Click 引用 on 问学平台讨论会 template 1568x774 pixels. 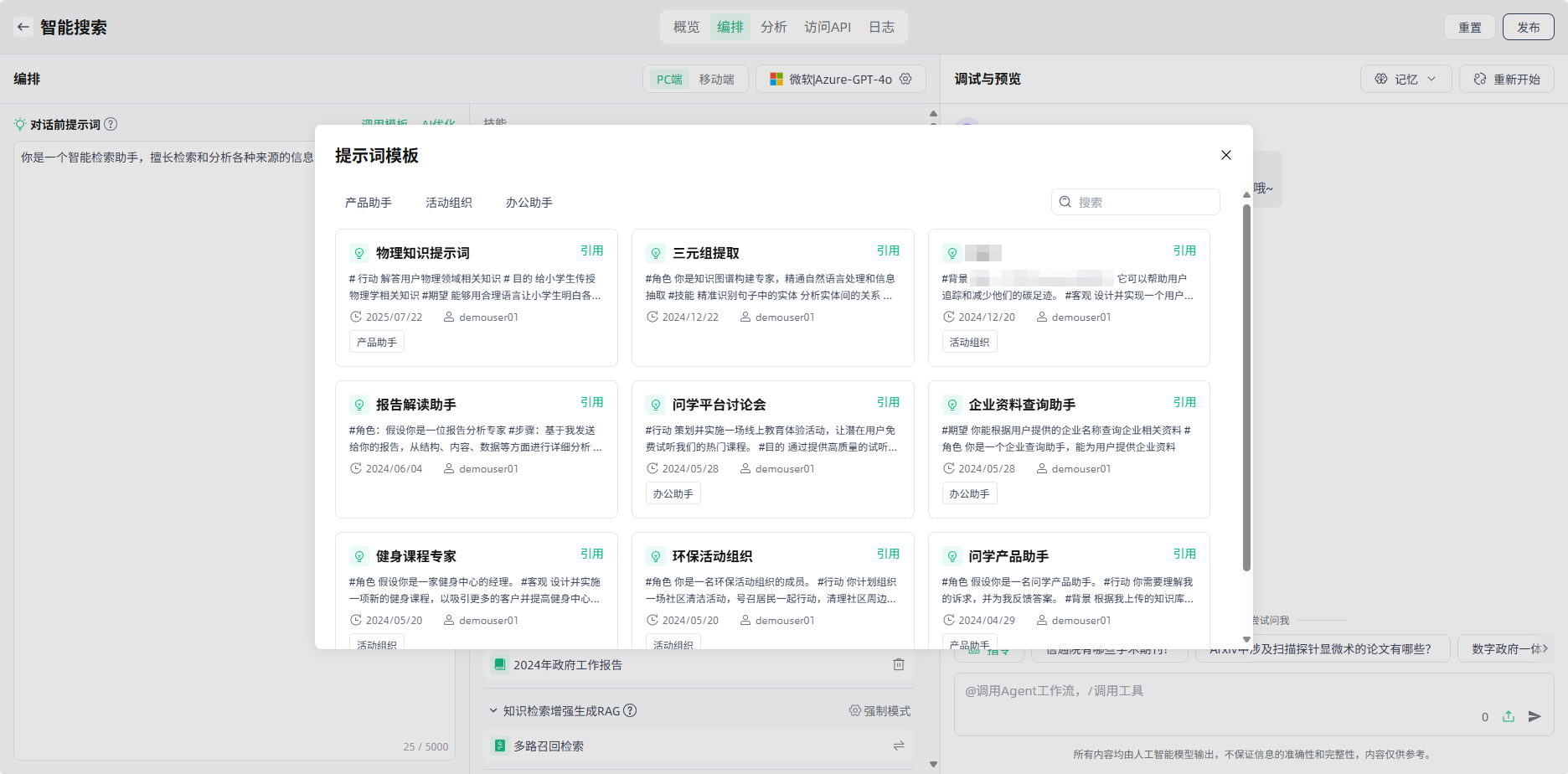coord(889,402)
